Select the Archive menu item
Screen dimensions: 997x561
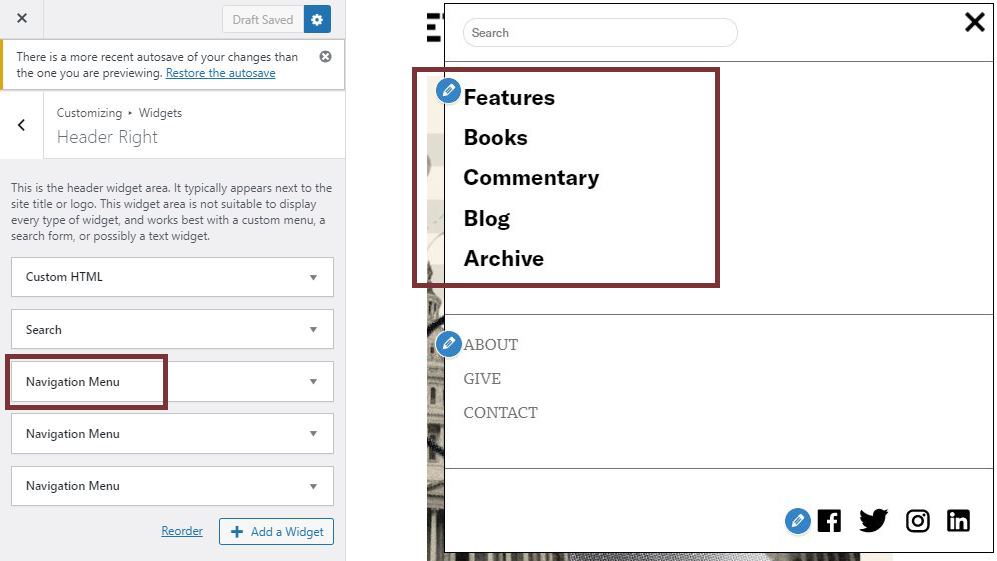tap(504, 259)
